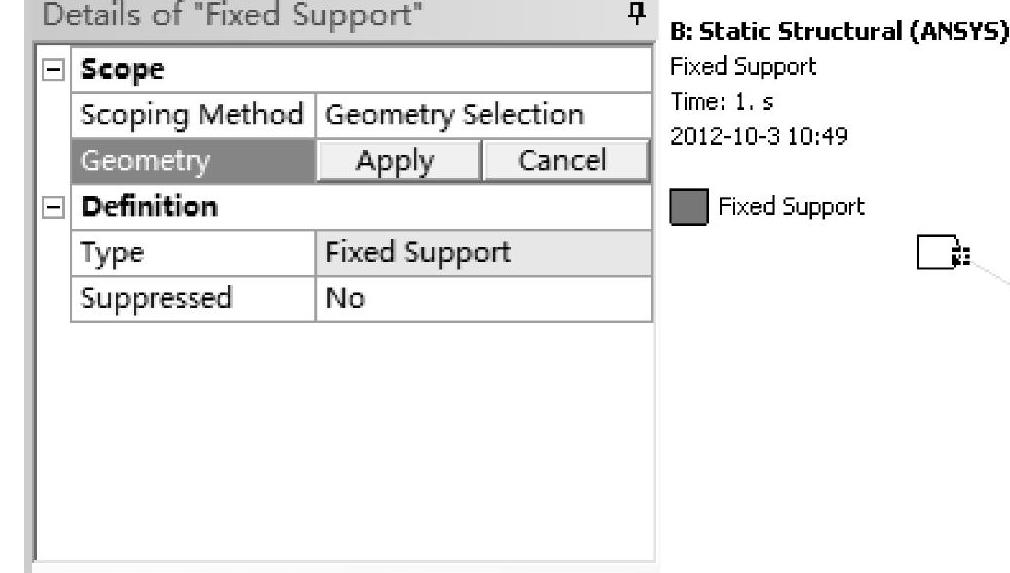This screenshot has height=573, width=1010.
Task: Click the Scoping Method property label
Action: (x=192, y=115)
